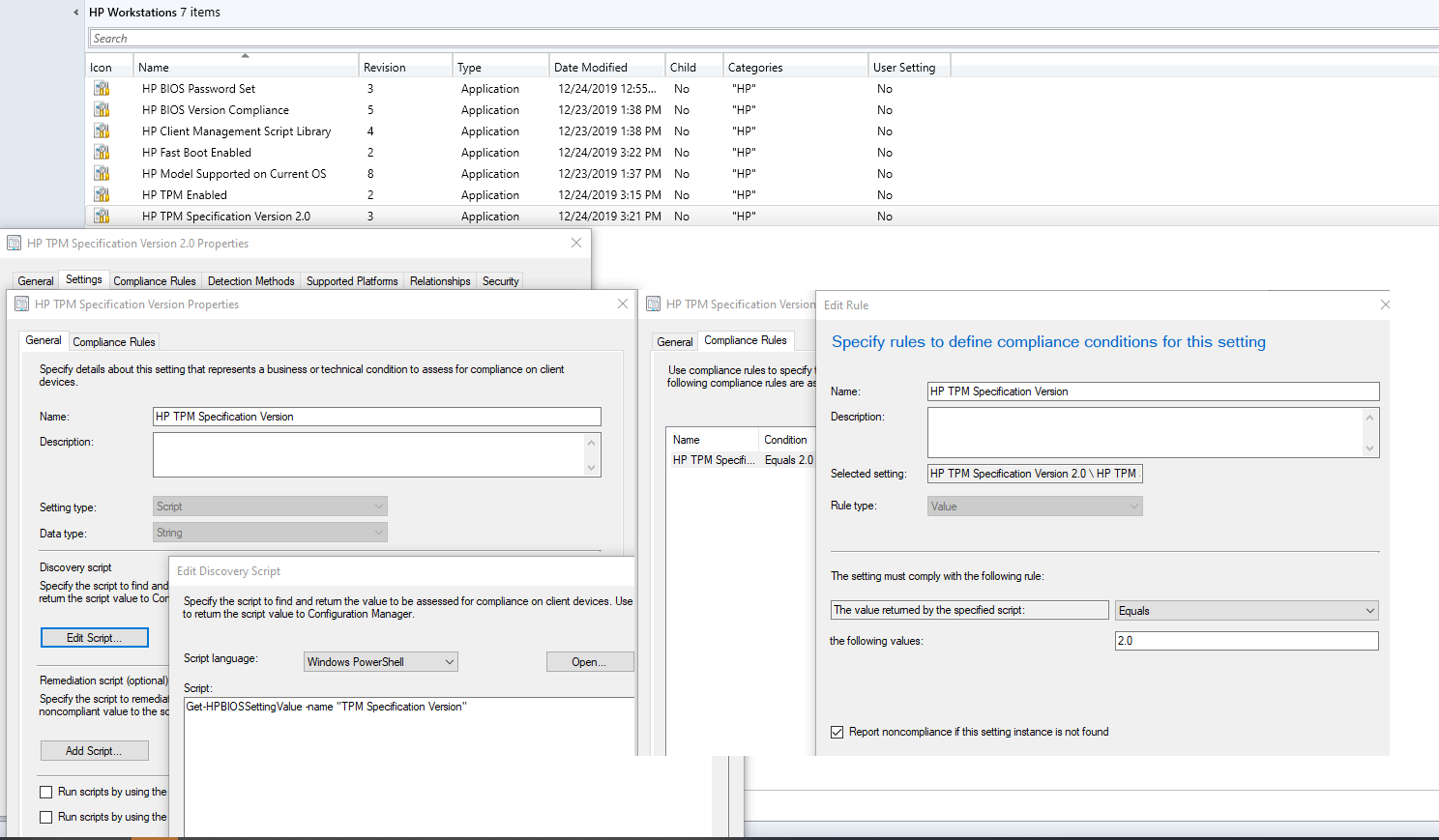Sort list by the Type column header
The image size is (1439, 840).
pos(501,68)
